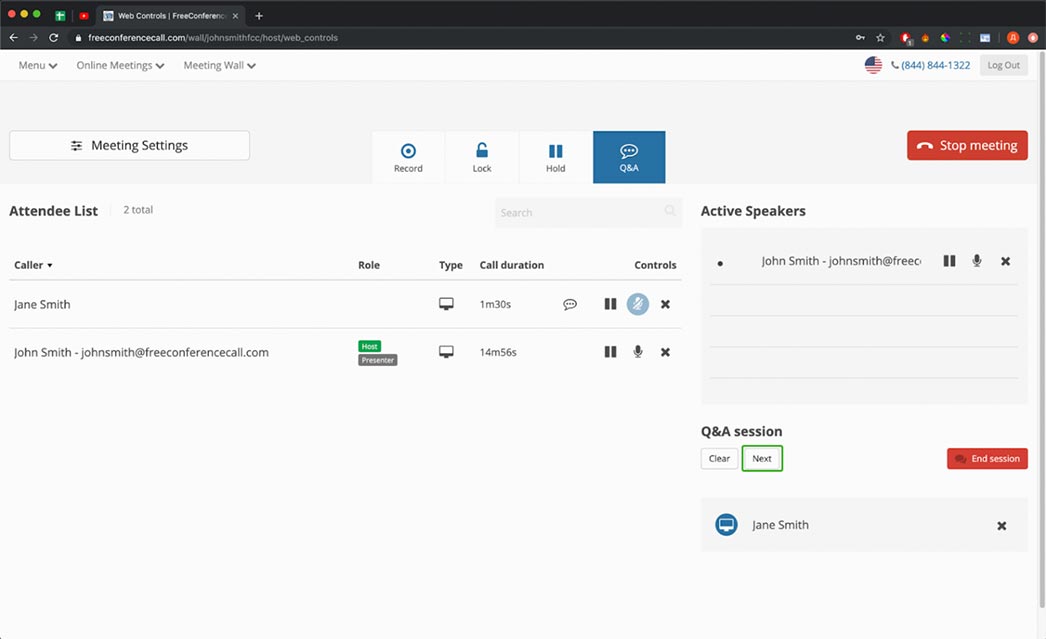Remove Jane Smith from Q&A session queue

pos(1001,526)
